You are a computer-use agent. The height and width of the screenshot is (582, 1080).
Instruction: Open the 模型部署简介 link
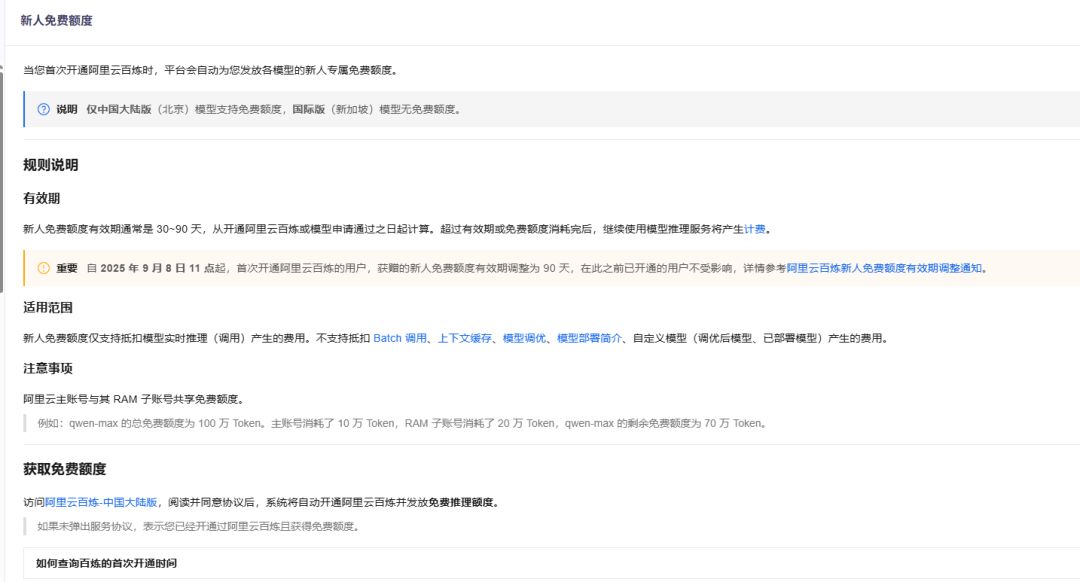point(589,338)
